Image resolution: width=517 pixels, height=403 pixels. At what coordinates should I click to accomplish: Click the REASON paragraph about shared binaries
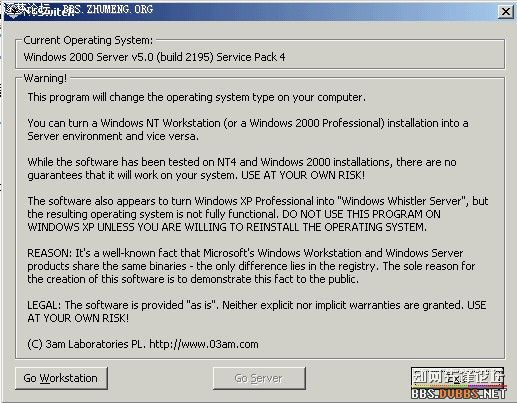coord(251,266)
